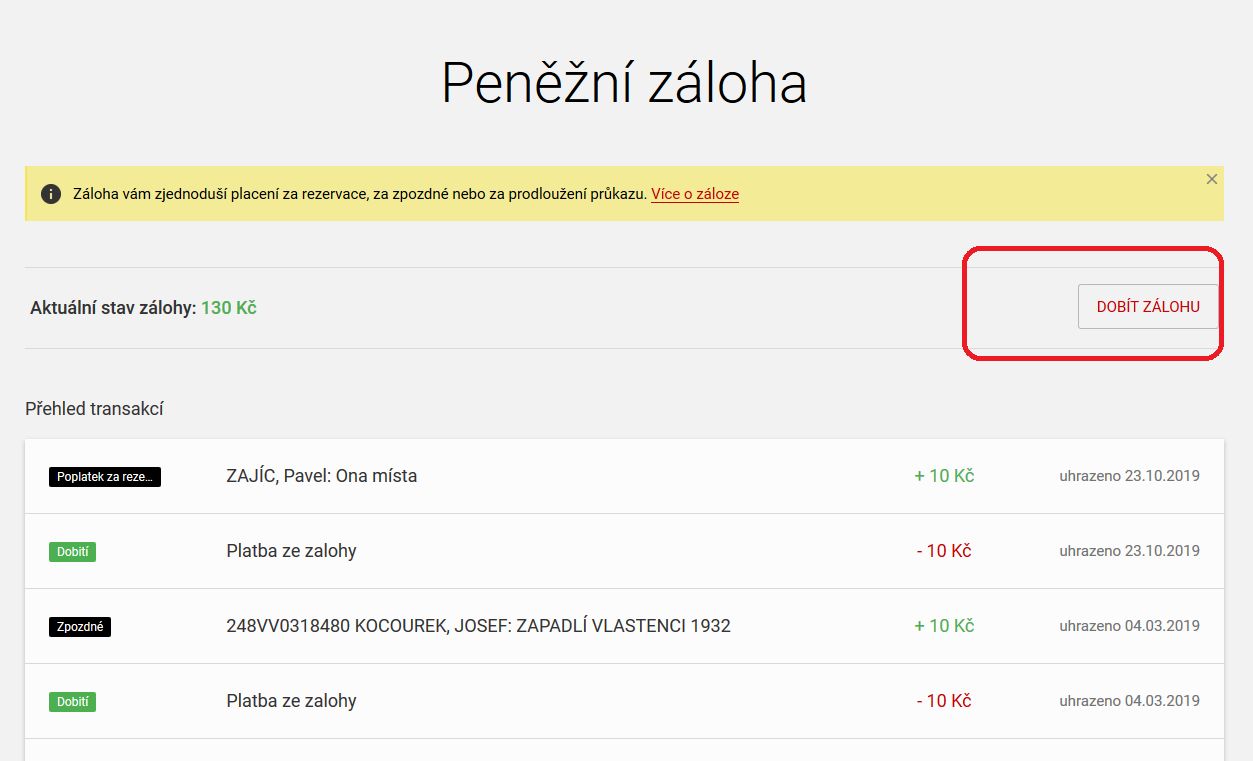Click the "Přehled transakcí" section heading
Viewport: 1253px width, 761px height.
[94, 408]
